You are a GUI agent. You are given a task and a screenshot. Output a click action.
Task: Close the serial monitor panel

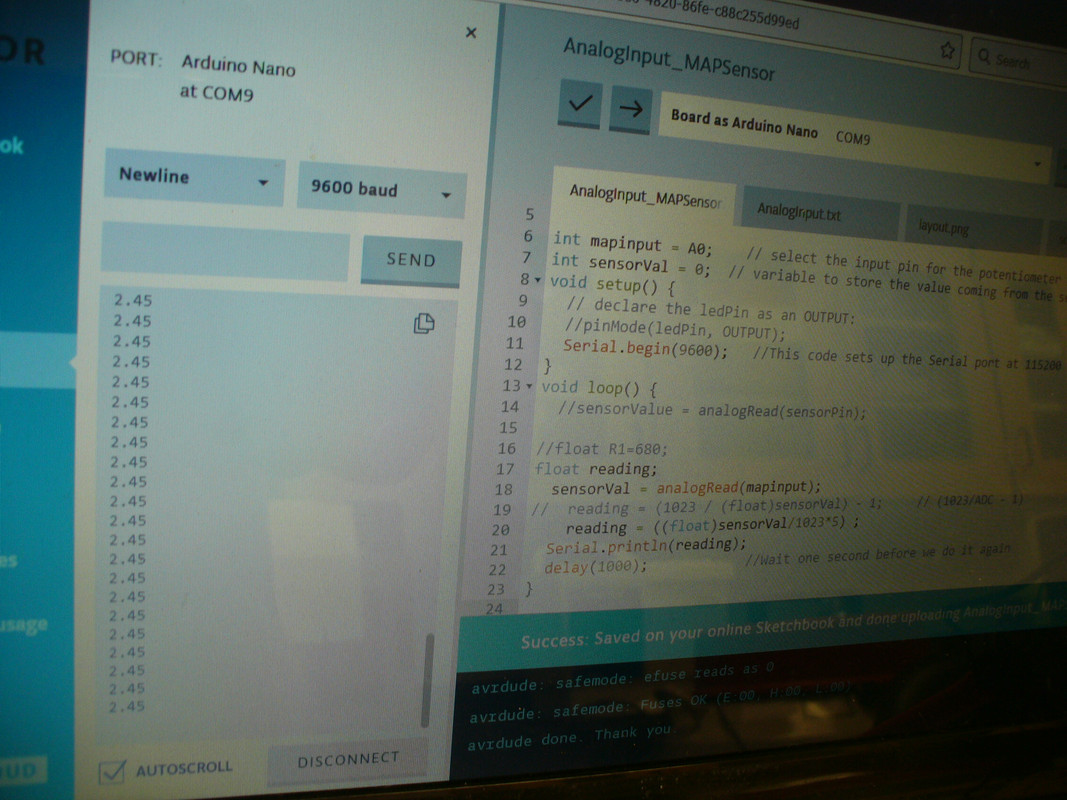point(471,32)
